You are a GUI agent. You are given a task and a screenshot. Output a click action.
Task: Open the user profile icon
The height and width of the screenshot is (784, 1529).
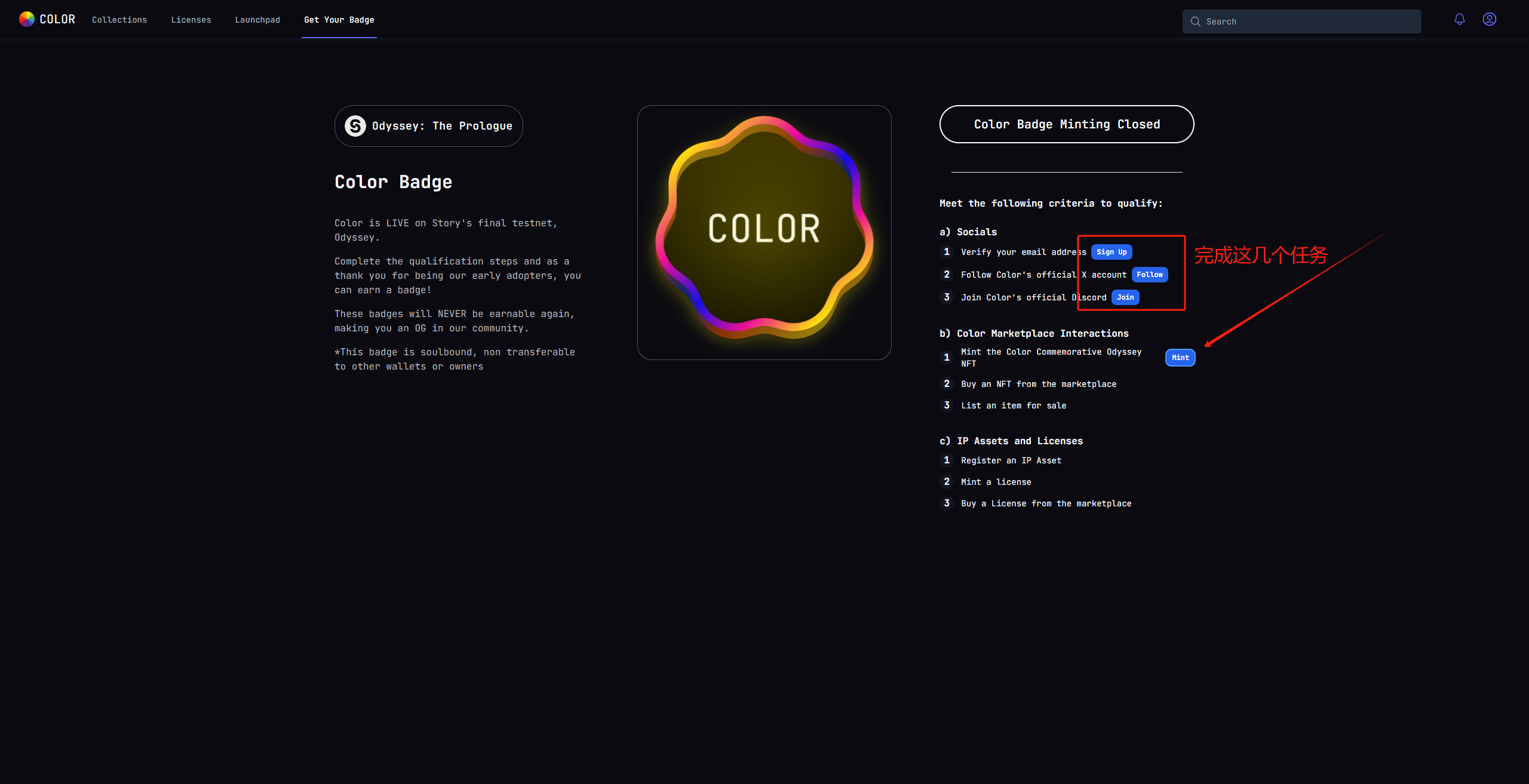[x=1490, y=19]
